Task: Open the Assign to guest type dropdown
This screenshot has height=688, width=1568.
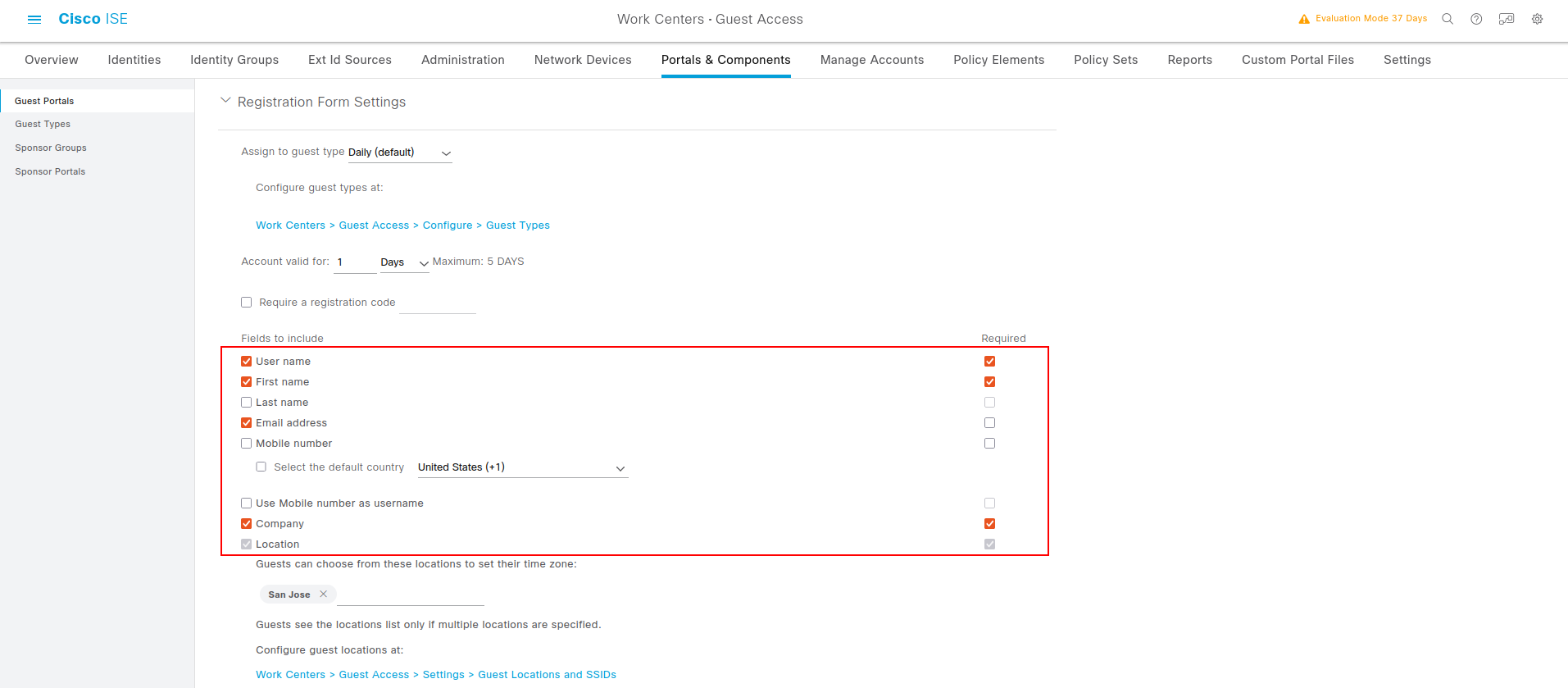Action: (400, 153)
